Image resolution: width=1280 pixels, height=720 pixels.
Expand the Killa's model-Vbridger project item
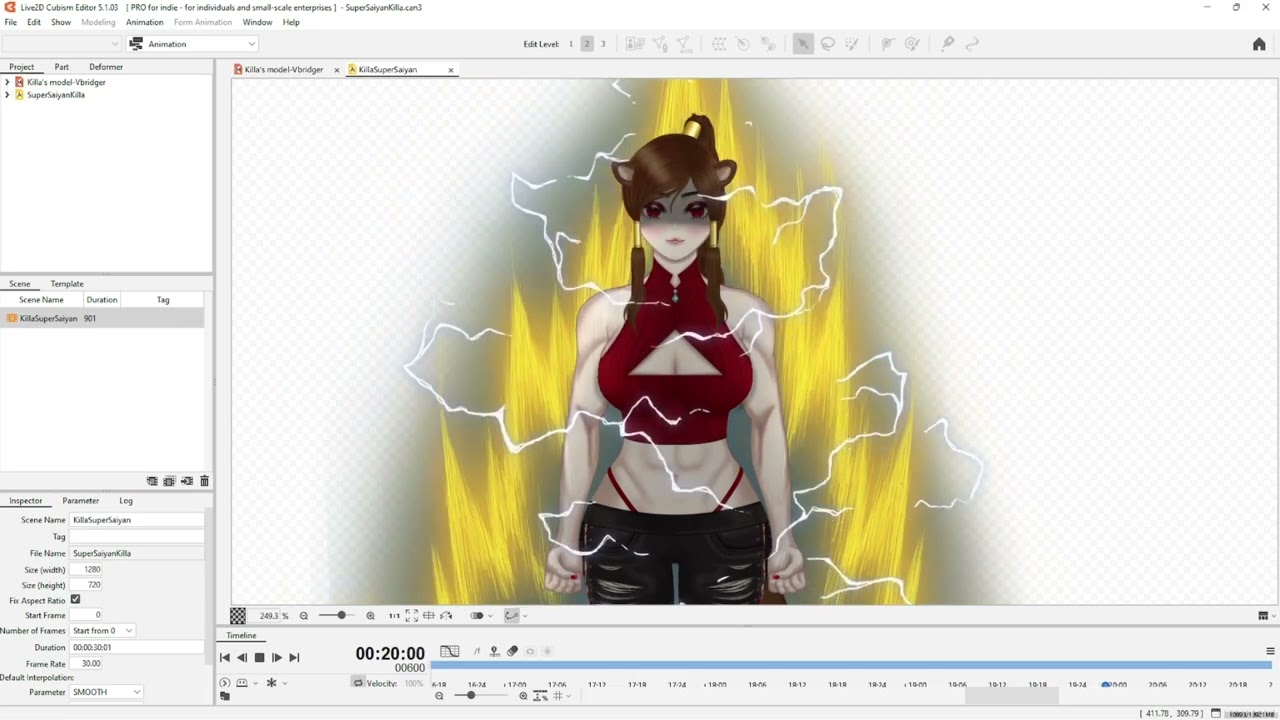tap(7, 82)
